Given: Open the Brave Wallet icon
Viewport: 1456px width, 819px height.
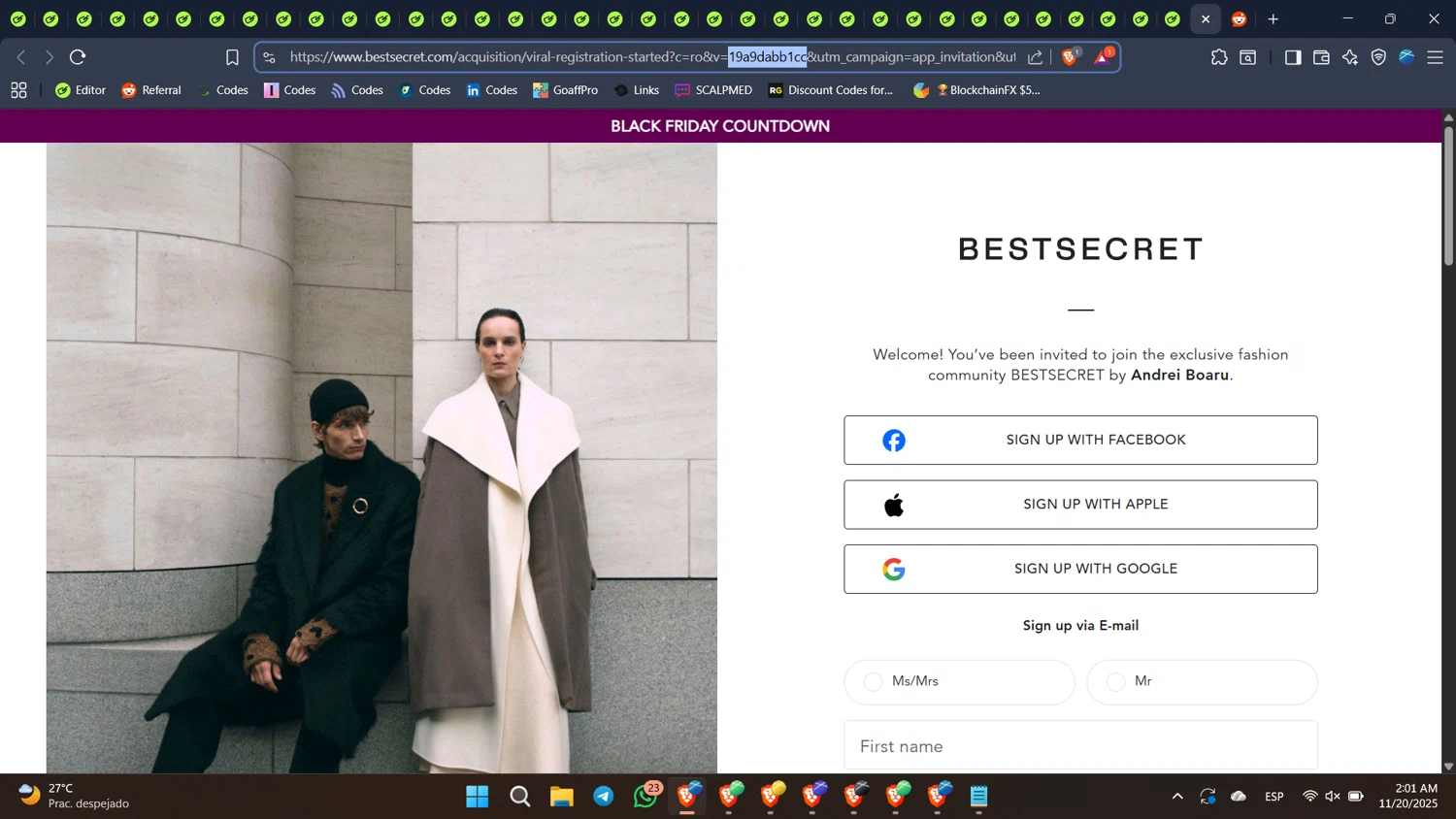Looking at the screenshot, I should click(1321, 57).
